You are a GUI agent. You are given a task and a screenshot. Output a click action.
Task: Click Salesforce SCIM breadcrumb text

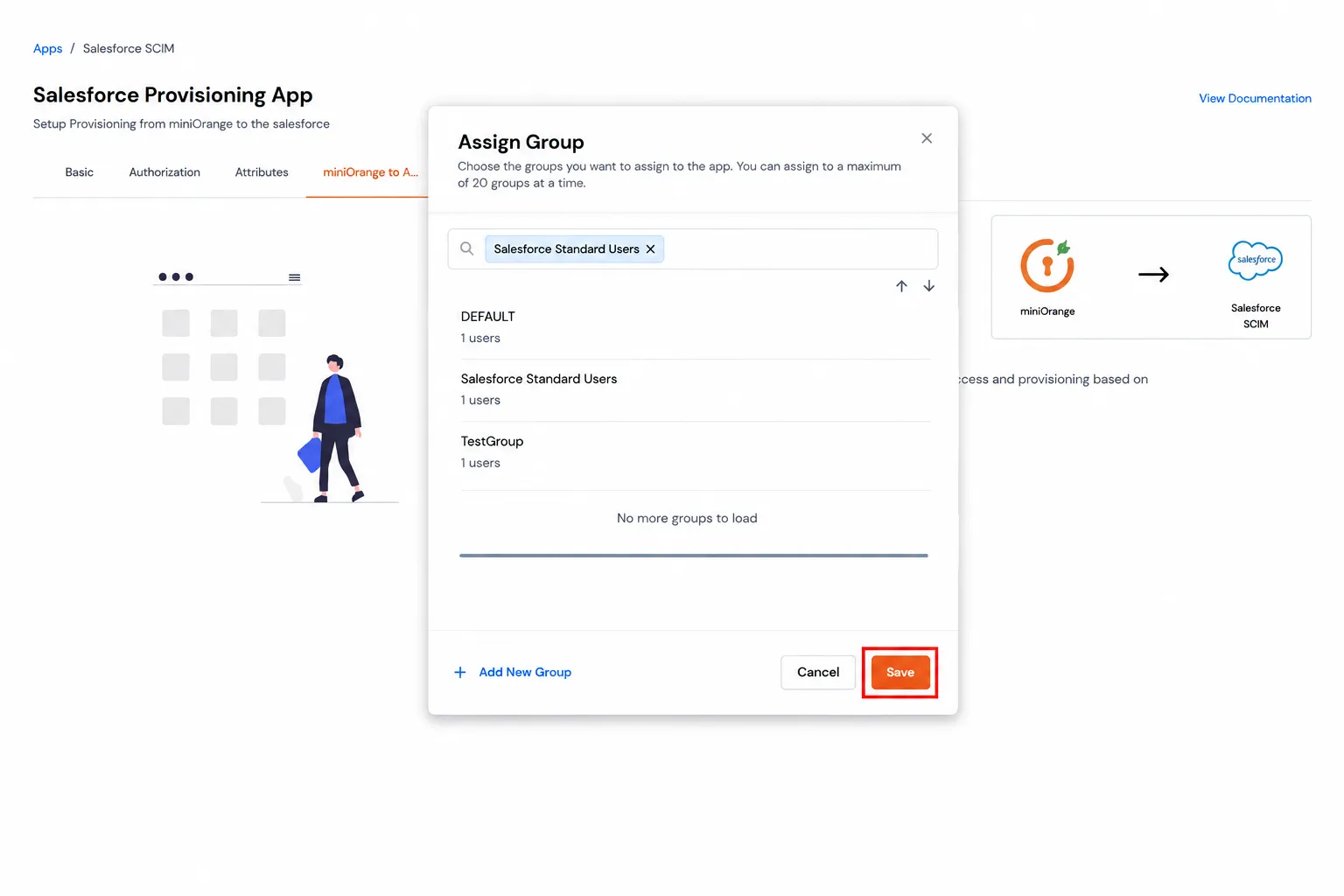pos(129,48)
